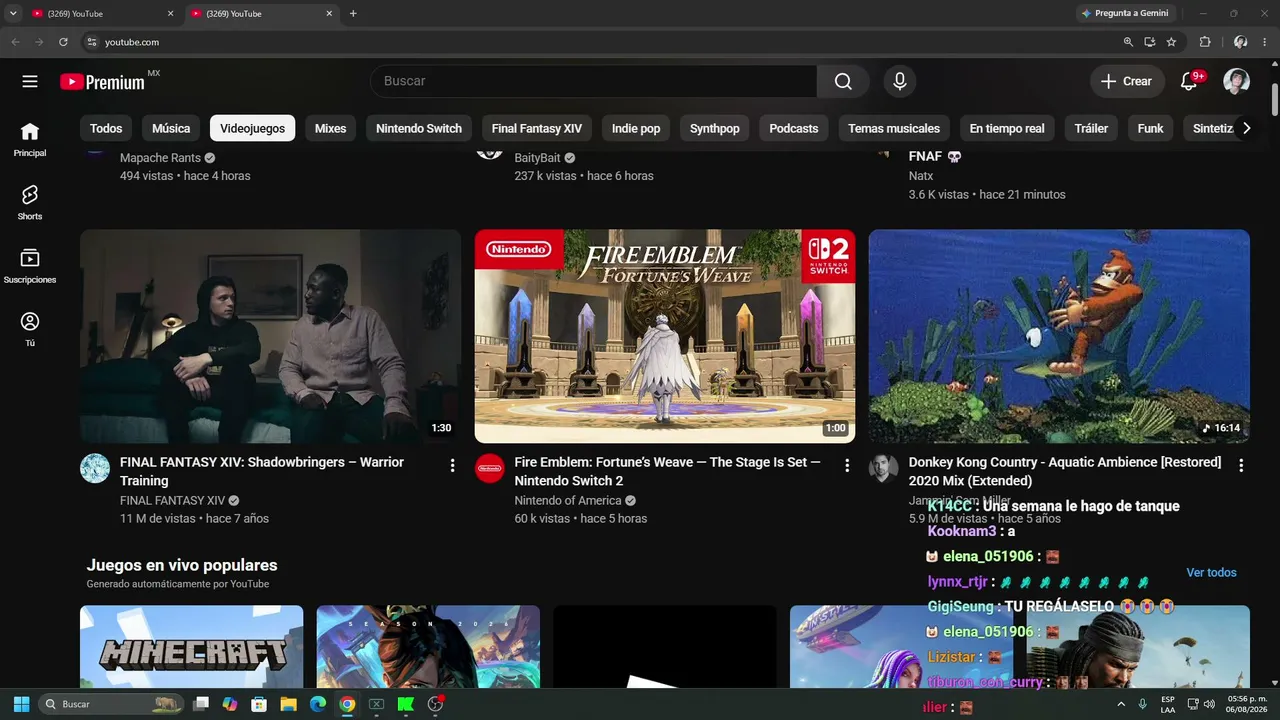Click the zoom magnifier in the address bar
Screen dimensions: 1280x720
point(1128,42)
